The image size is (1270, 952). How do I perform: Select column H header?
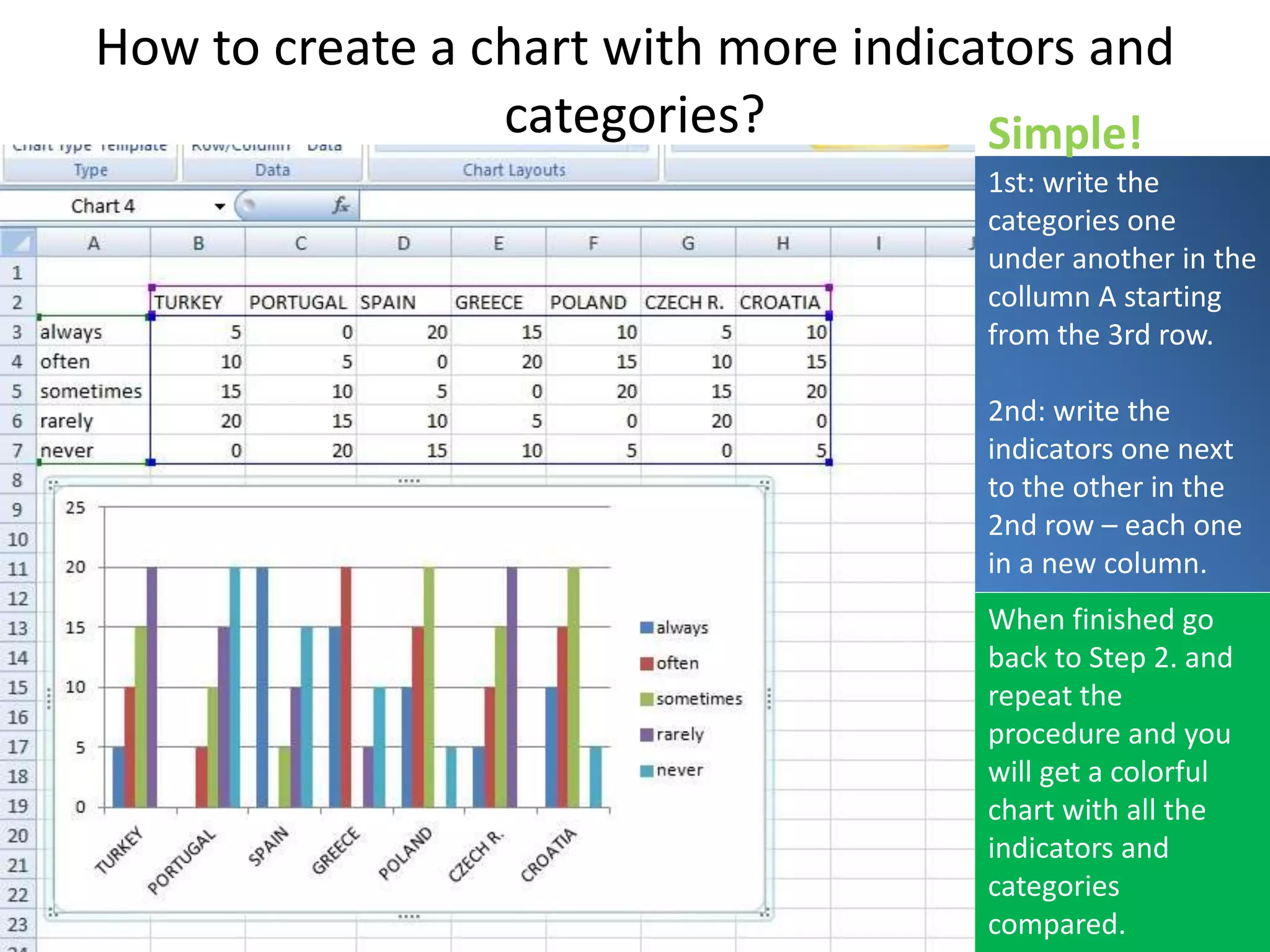(783, 243)
